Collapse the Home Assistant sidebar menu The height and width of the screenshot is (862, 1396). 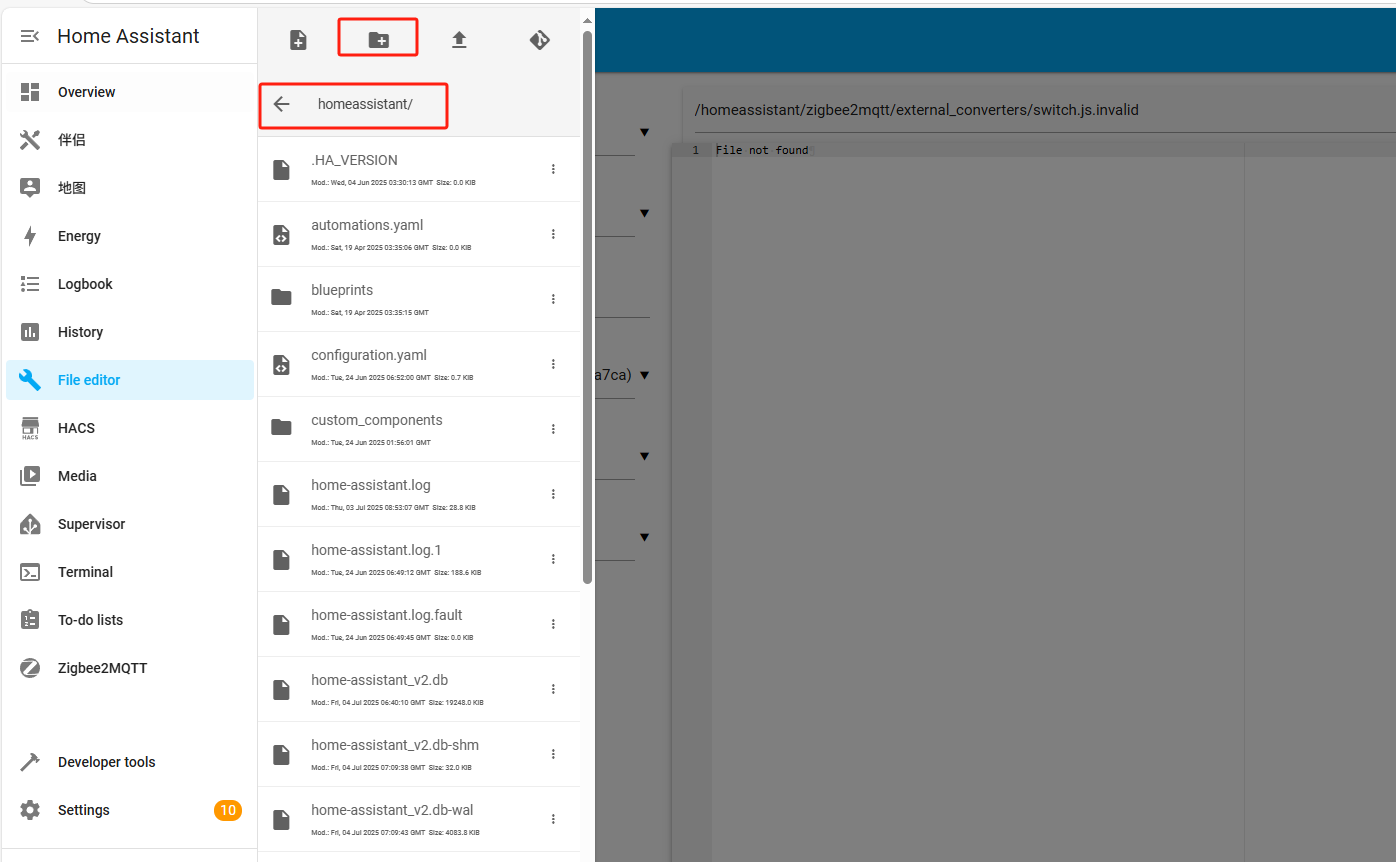click(30, 36)
